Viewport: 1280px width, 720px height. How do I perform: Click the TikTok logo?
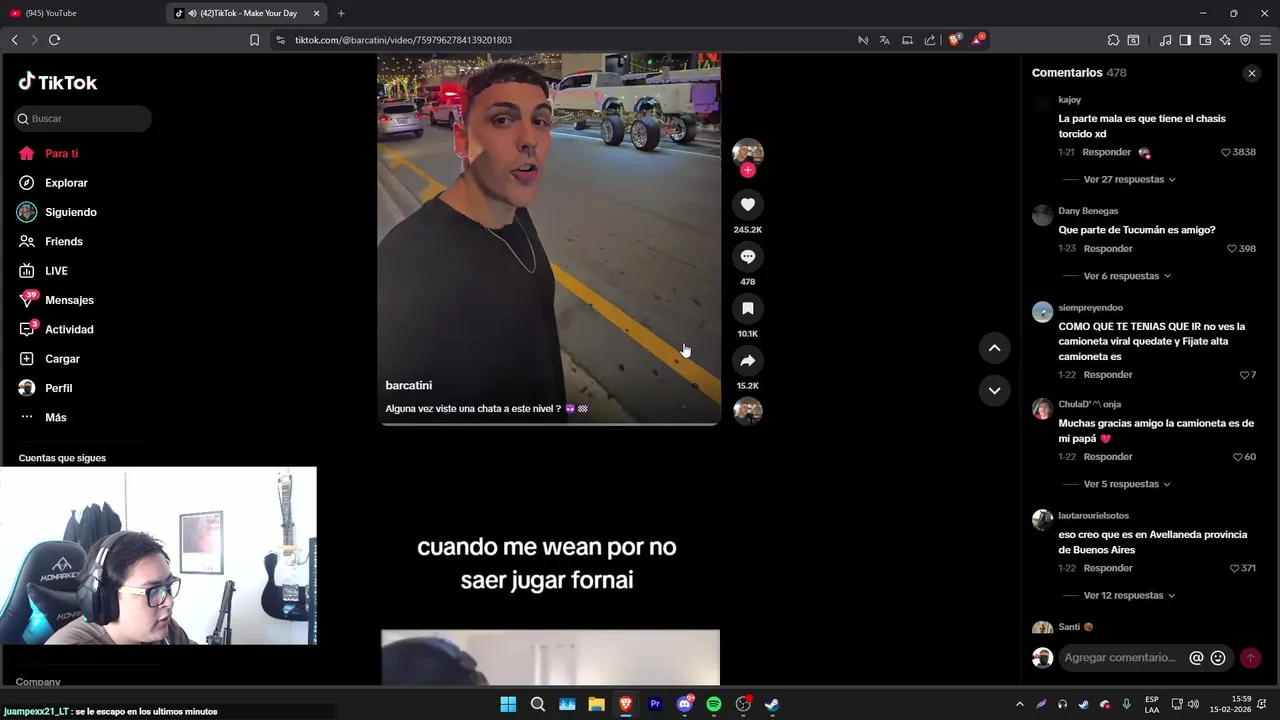point(58,82)
